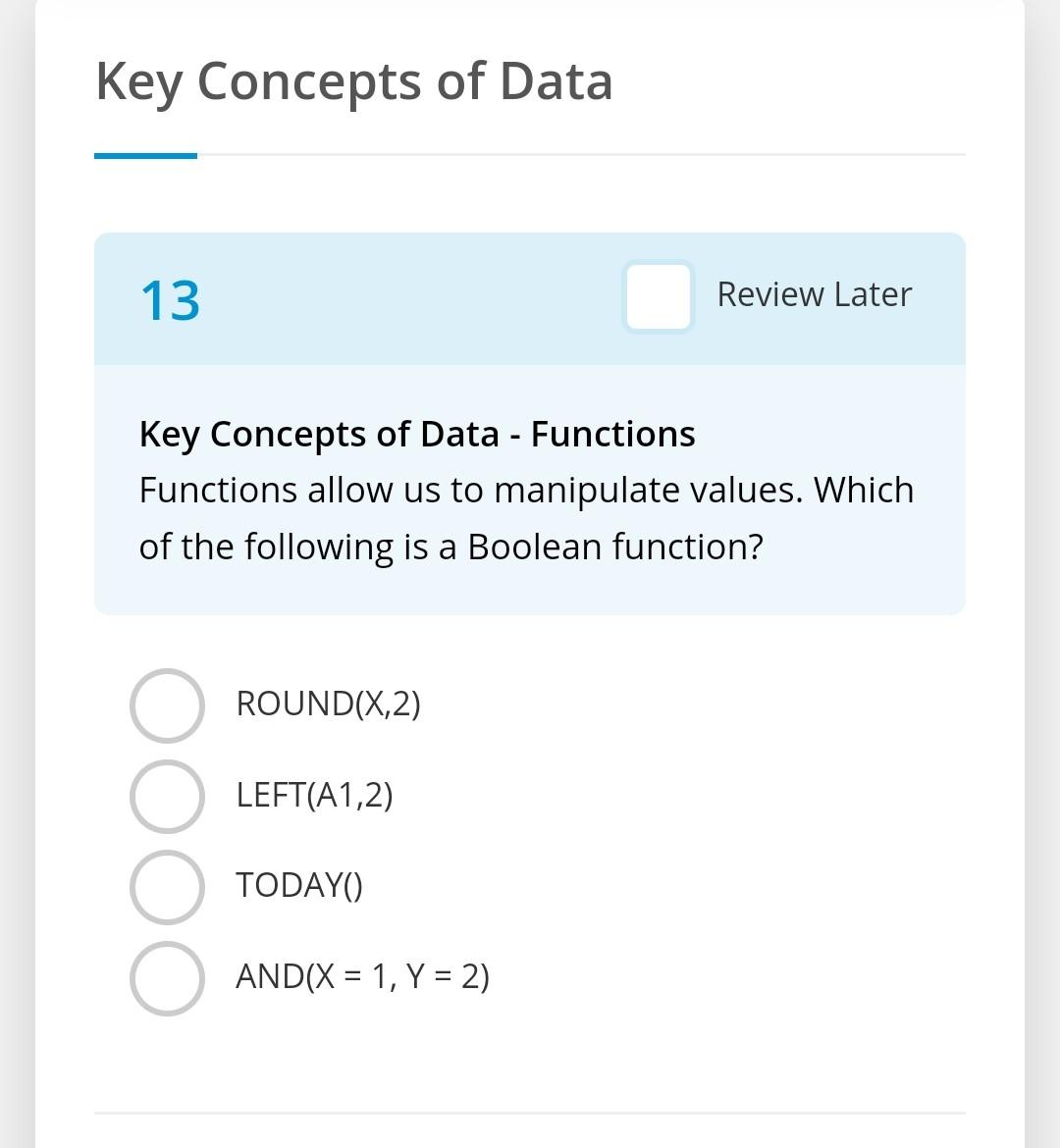
Task: Click the Key Concepts of Data heading
Action: [353, 82]
